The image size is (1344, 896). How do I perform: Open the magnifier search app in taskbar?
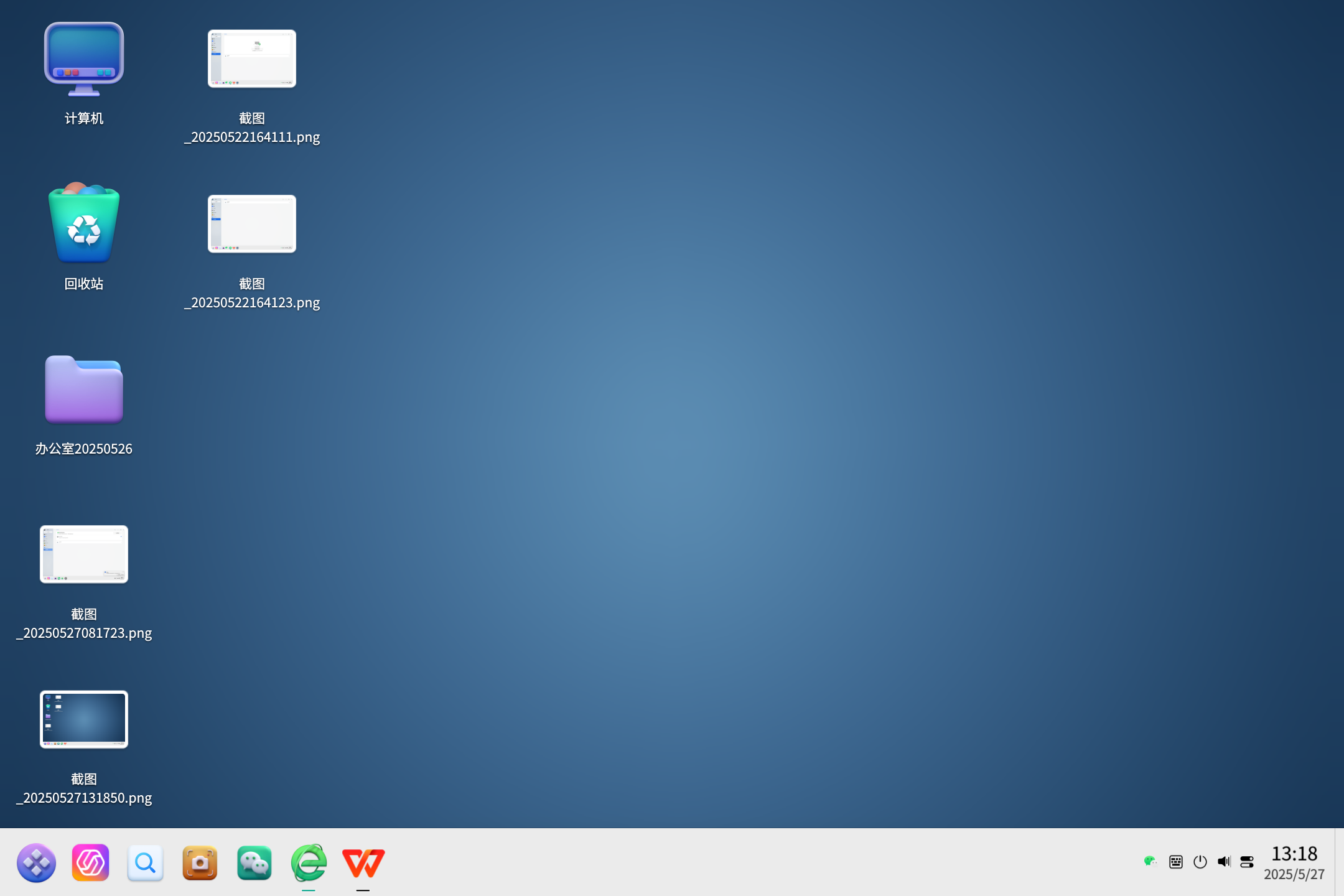coord(146,862)
